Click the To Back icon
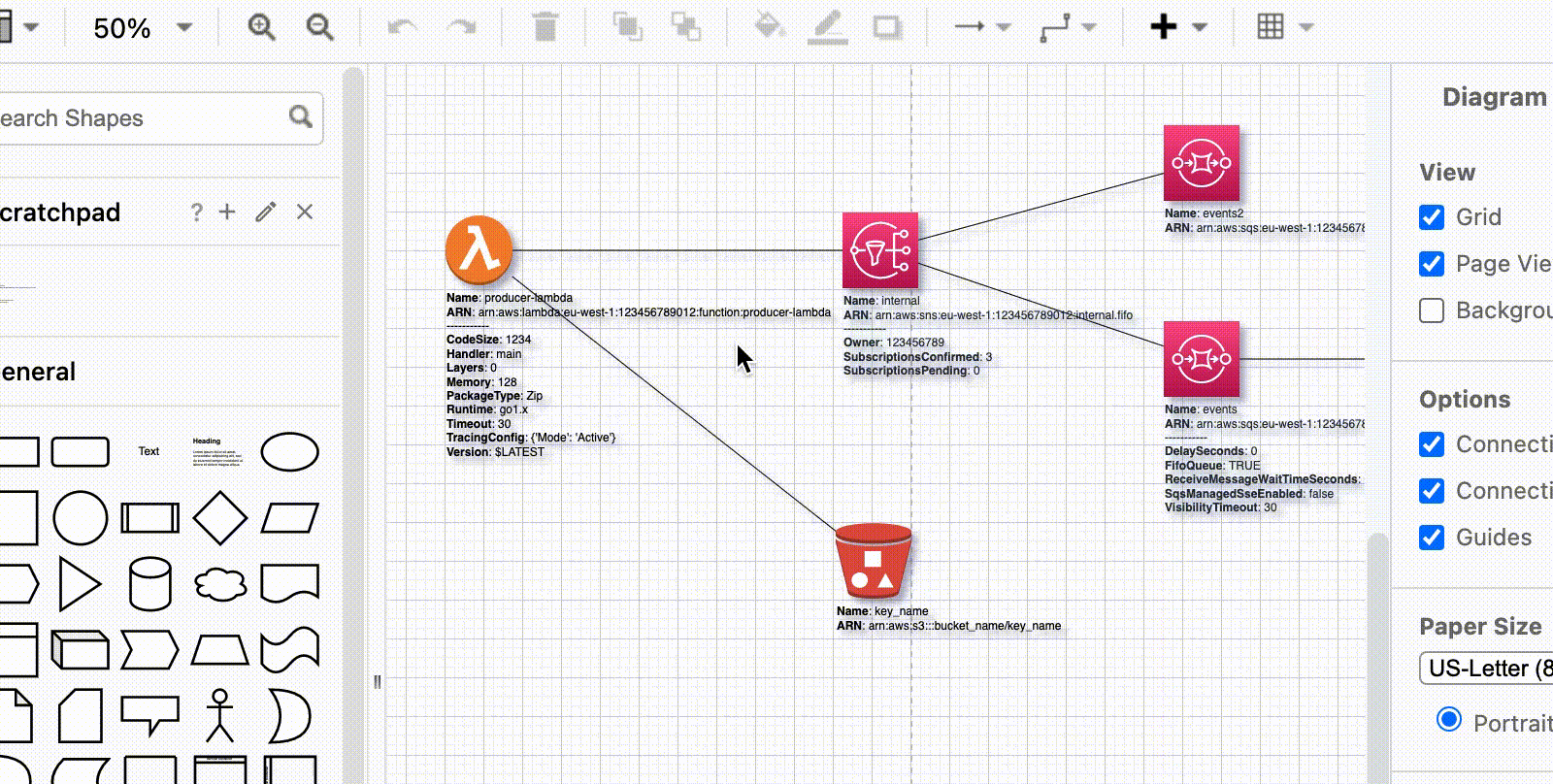 point(686,27)
